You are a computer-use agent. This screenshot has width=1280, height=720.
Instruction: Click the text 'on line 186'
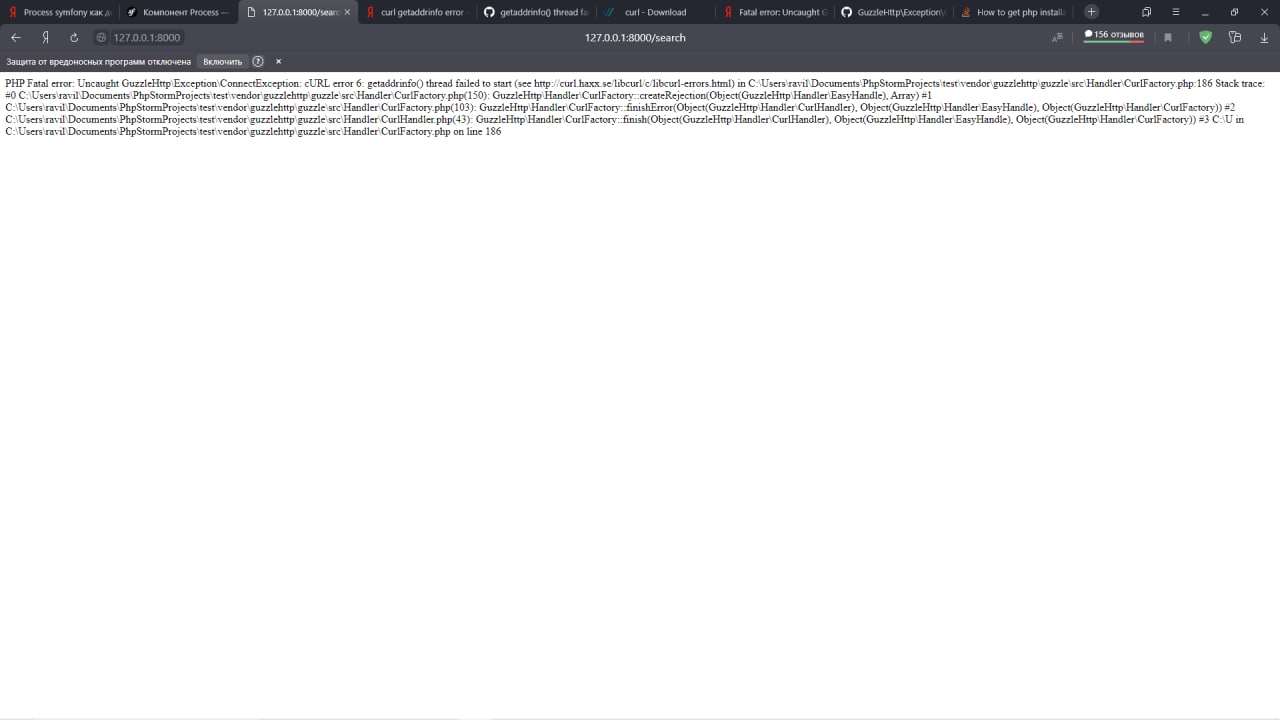click(476, 131)
